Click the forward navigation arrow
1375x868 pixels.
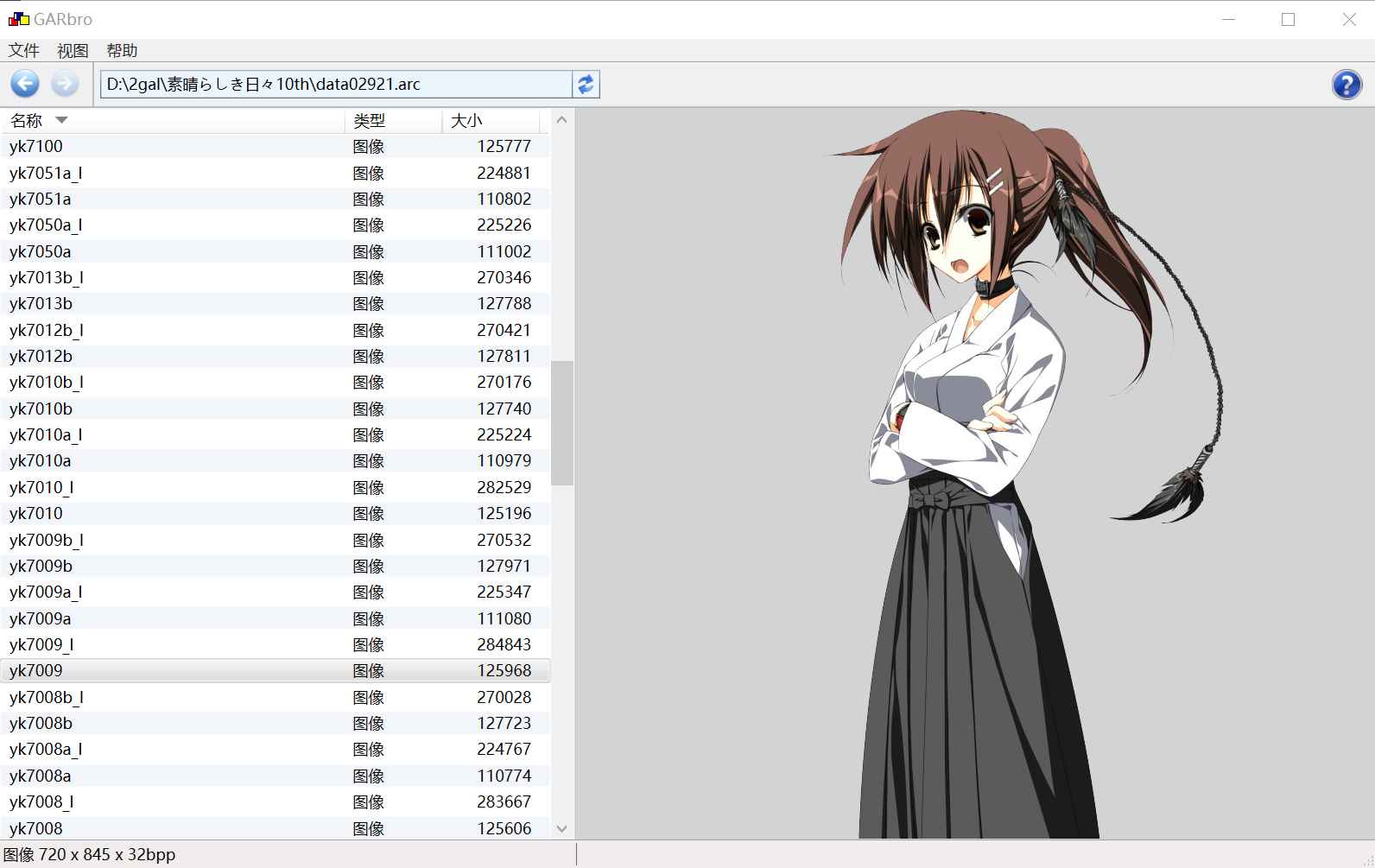64,84
